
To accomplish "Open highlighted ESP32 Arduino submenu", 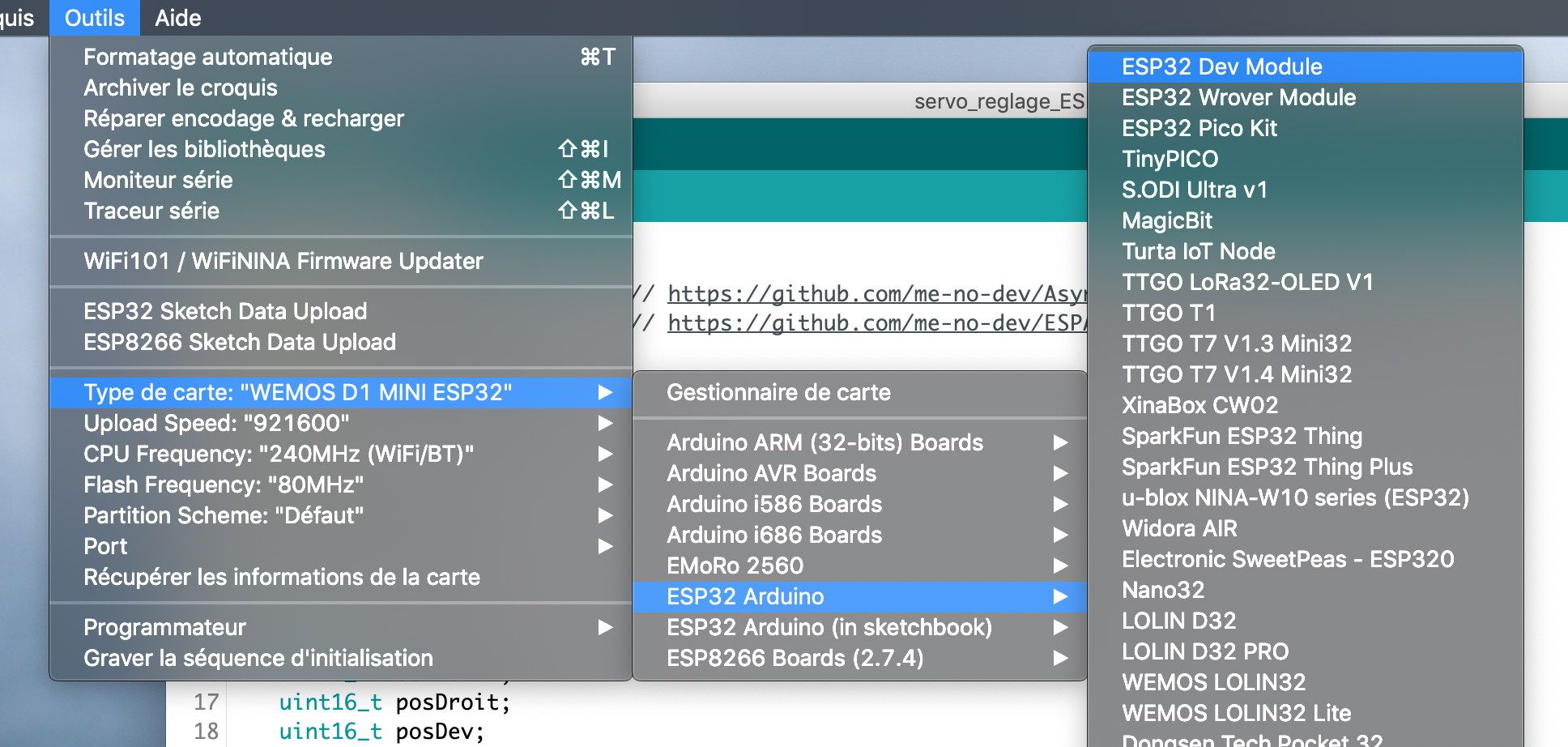I will tap(859, 596).
